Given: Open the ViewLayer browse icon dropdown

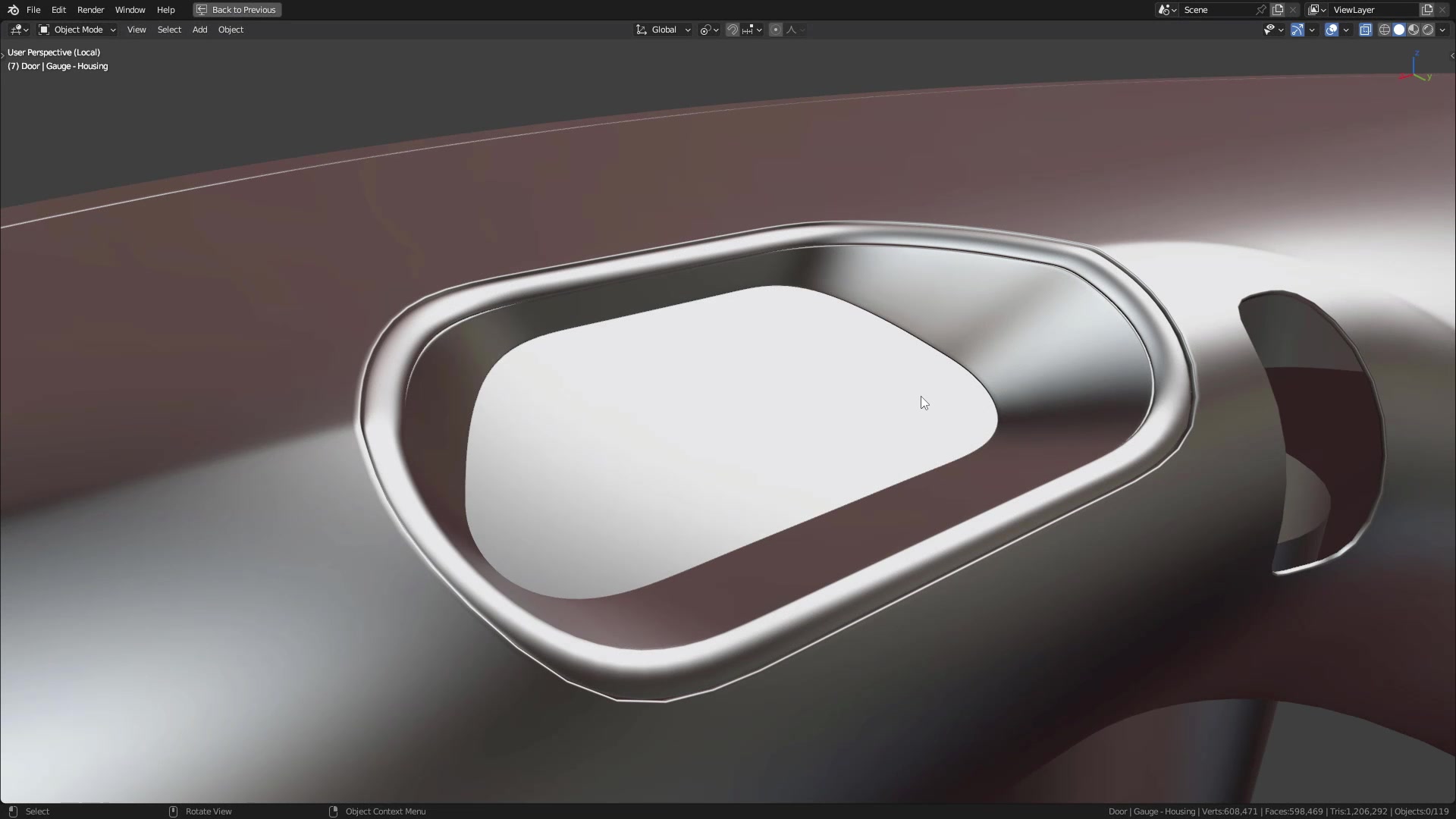Looking at the screenshot, I should pyautogui.click(x=1316, y=10).
